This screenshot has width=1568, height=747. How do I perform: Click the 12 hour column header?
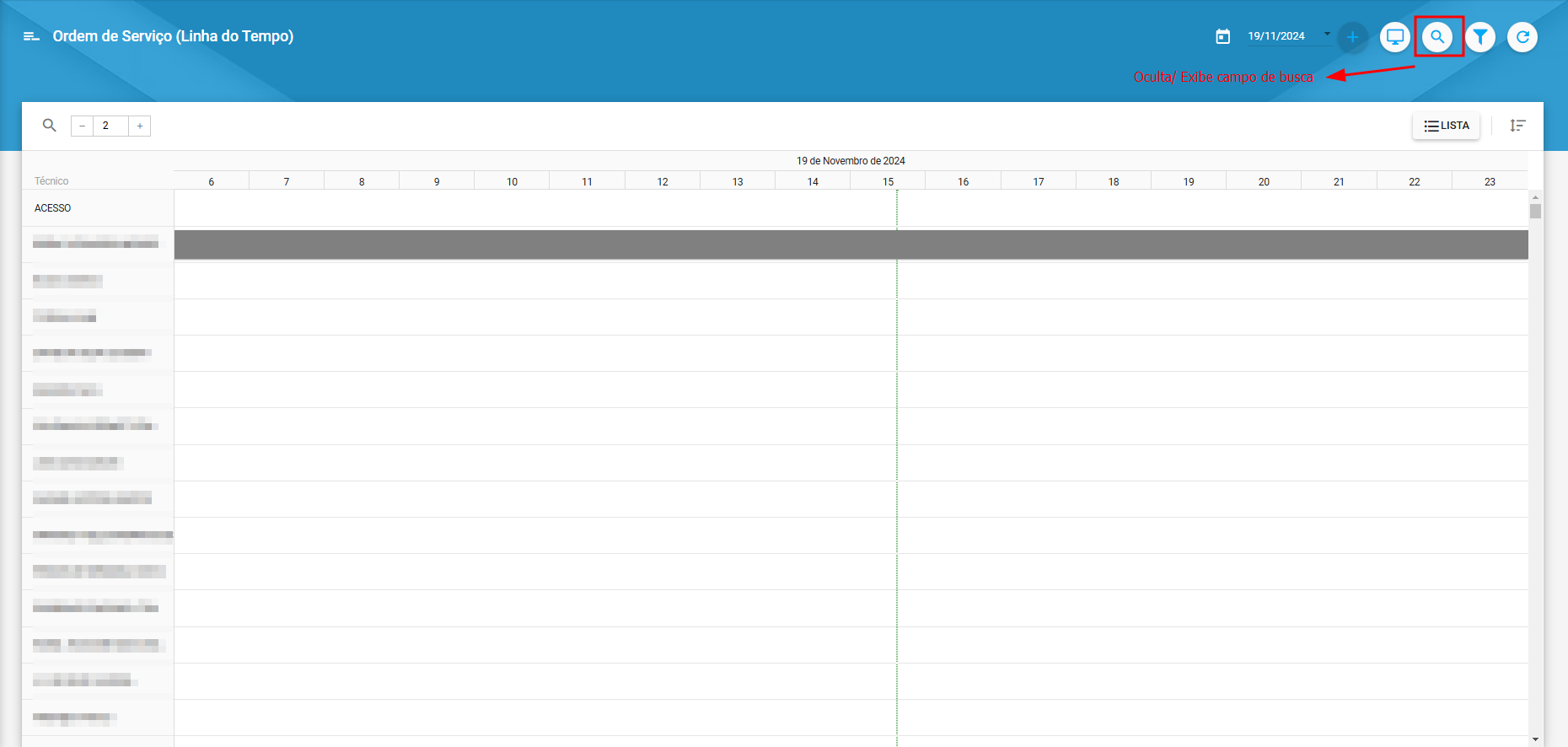(x=663, y=181)
